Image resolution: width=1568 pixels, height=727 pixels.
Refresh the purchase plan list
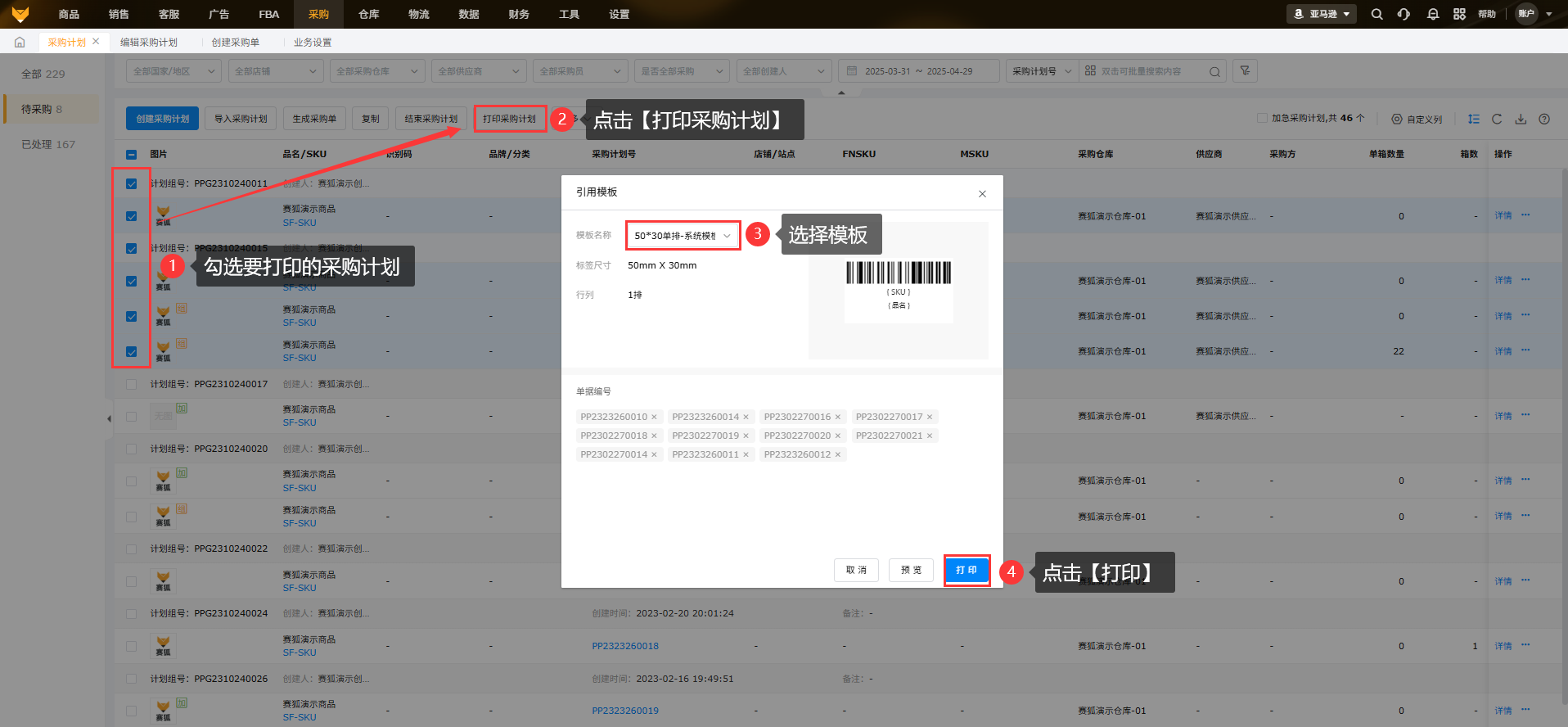pos(1497,119)
